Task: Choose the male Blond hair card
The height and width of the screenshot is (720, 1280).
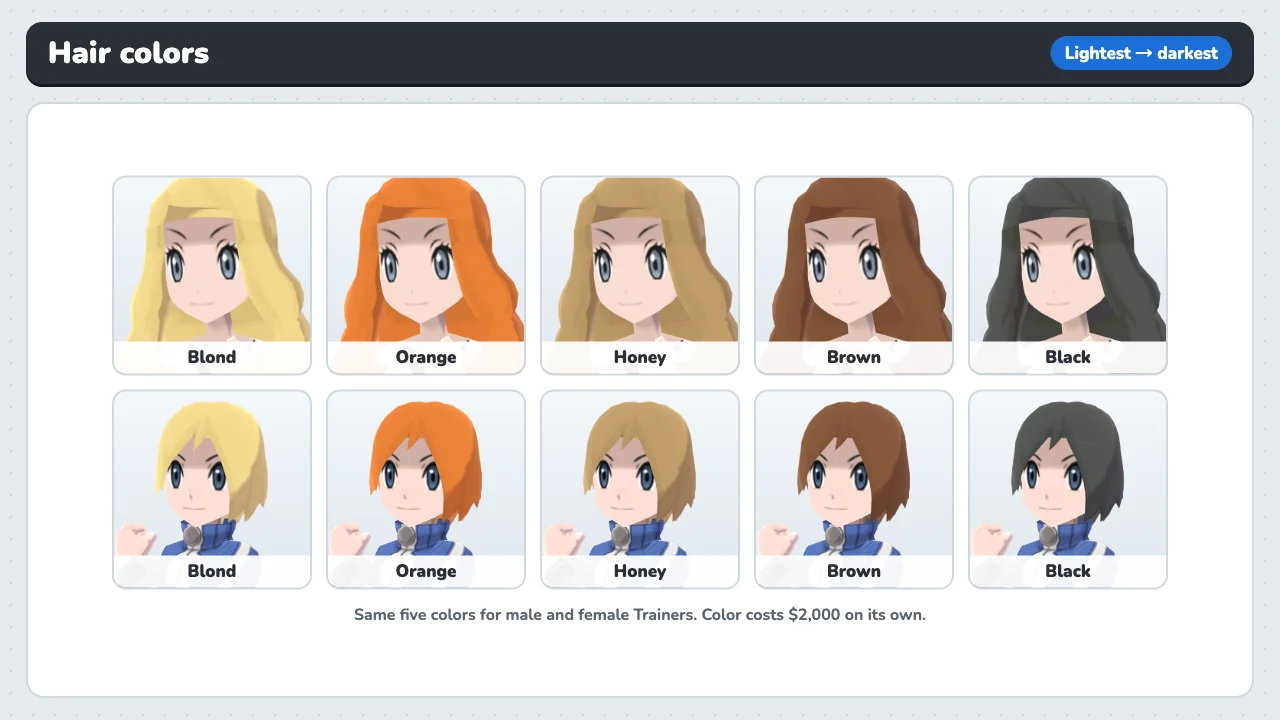Action: (212, 489)
